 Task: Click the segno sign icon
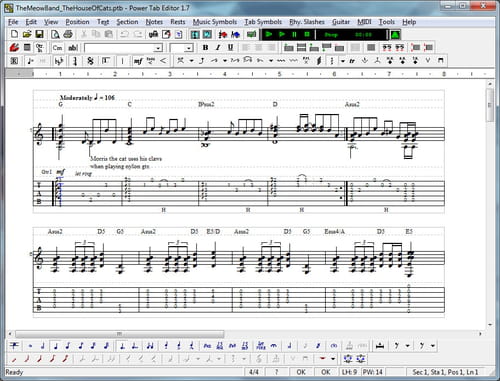90,61
